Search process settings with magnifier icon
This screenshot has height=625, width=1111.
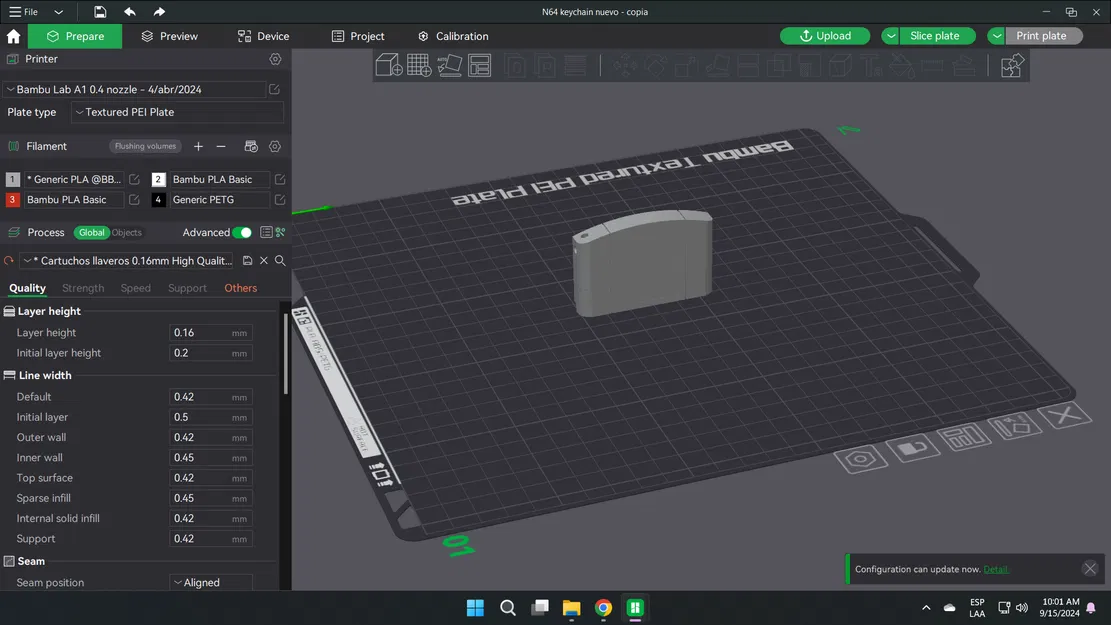pyautogui.click(x=280, y=261)
